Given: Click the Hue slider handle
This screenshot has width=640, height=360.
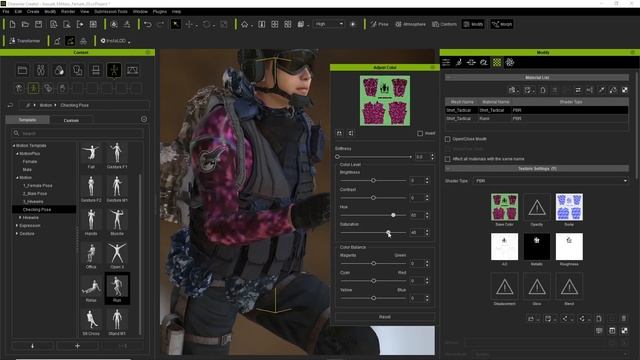Looking at the screenshot, I should coord(393,215).
